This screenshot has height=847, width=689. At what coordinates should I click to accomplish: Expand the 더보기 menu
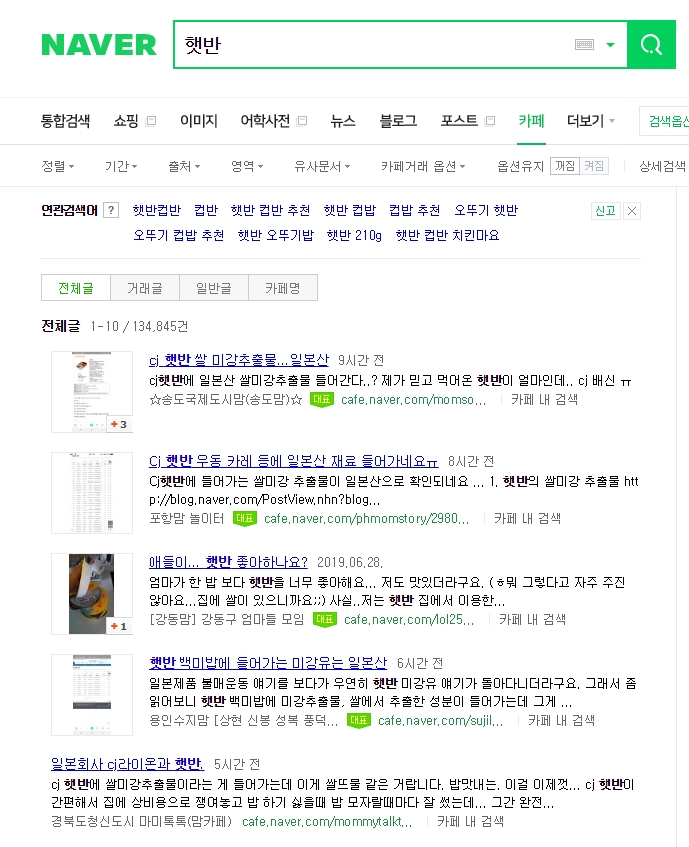pyautogui.click(x=591, y=120)
